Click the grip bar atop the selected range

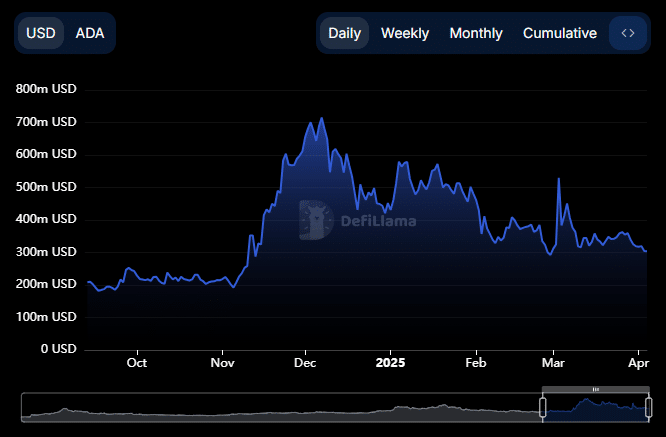click(x=595, y=389)
